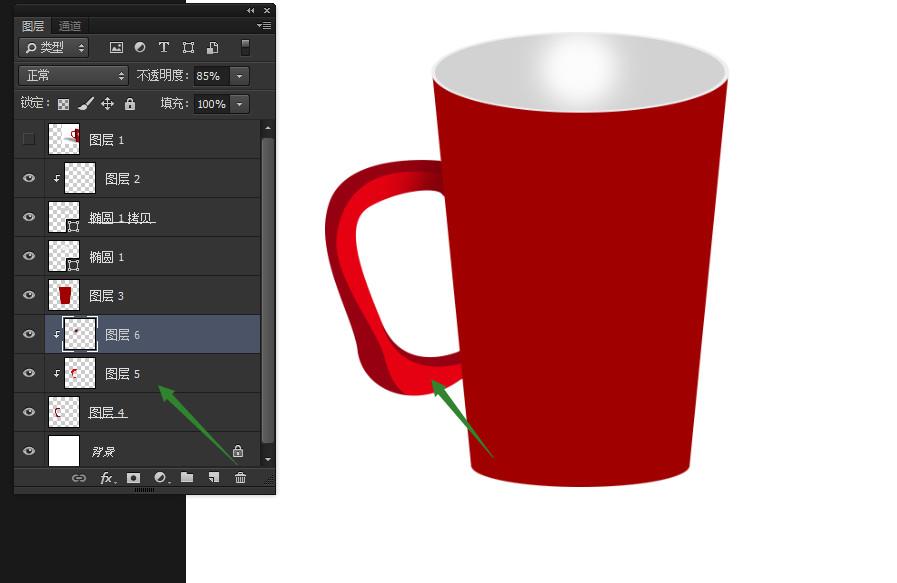The height and width of the screenshot is (583, 897).
Task: Click the 图层 3 red cup thumbnail
Action: tap(63, 295)
